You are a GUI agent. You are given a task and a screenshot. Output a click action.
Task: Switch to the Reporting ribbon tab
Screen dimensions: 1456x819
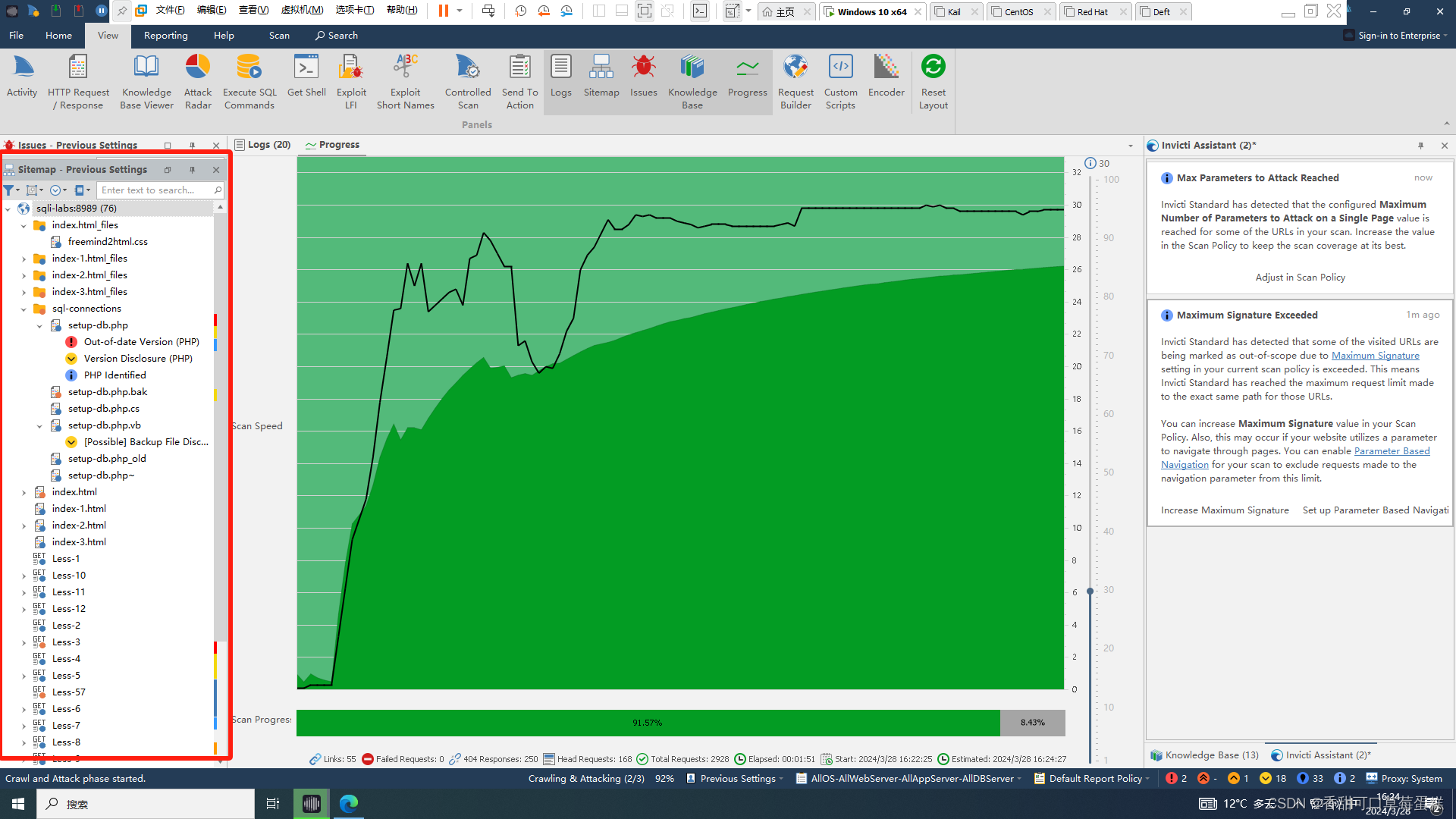(165, 36)
